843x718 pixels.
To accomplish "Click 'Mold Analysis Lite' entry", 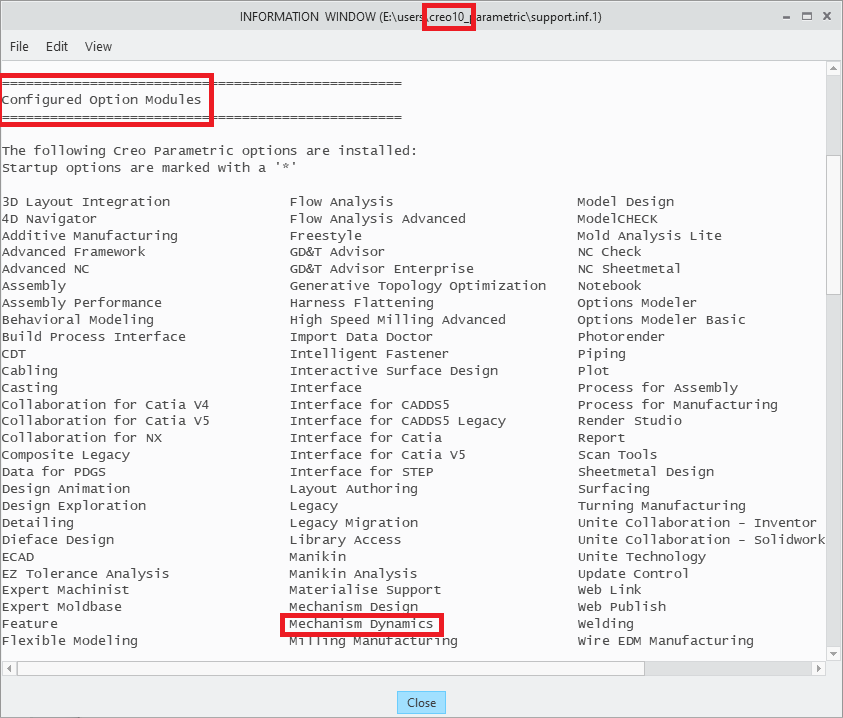I will click(649, 236).
